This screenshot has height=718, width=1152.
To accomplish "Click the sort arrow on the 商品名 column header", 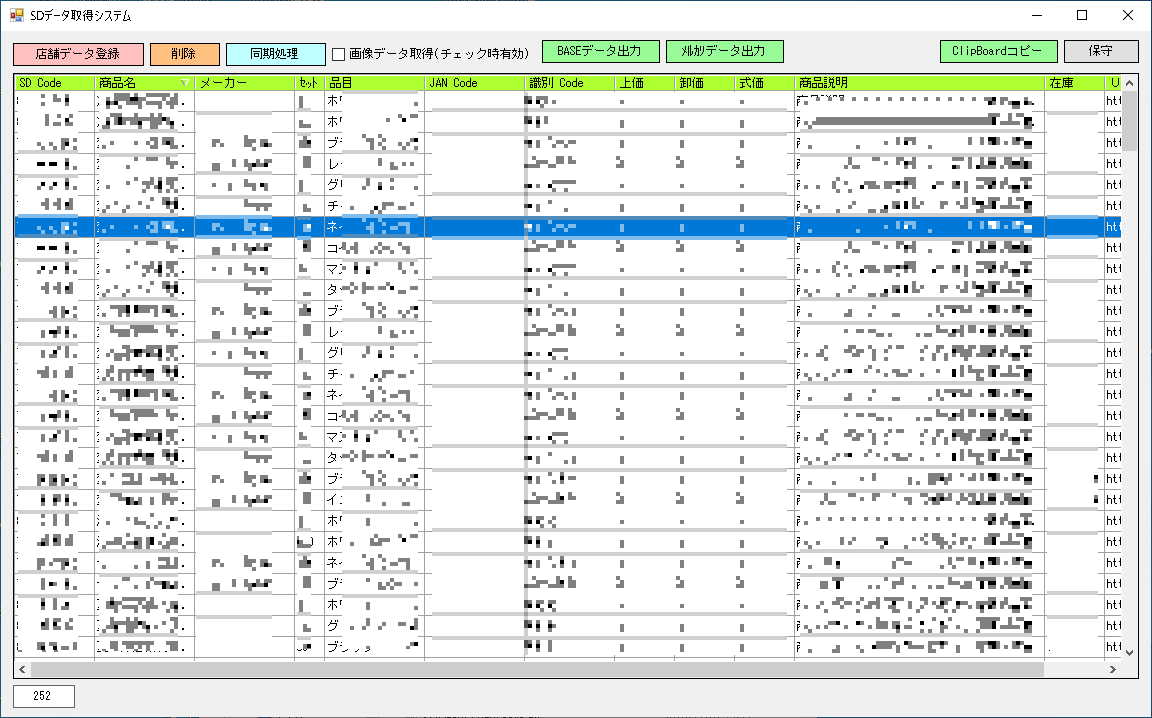I will point(184,82).
